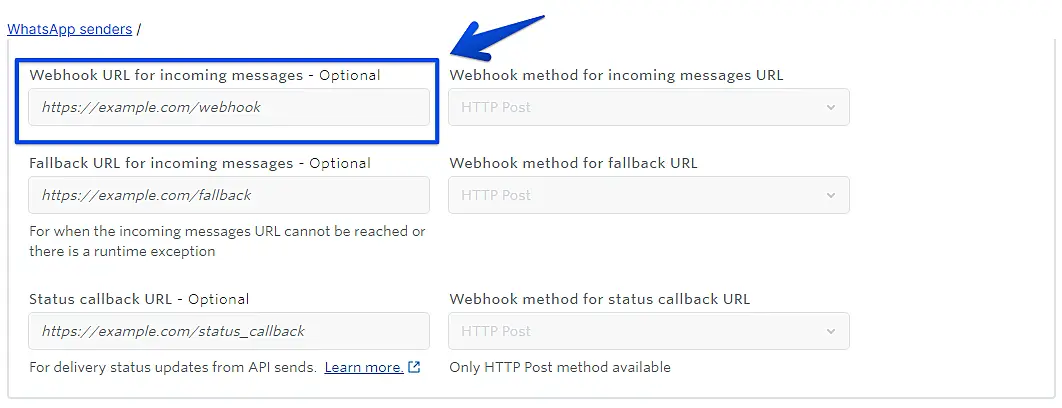Click chevron arrow on status callback method dropdown
Image resolution: width=1062 pixels, height=408 pixels.
(x=830, y=331)
